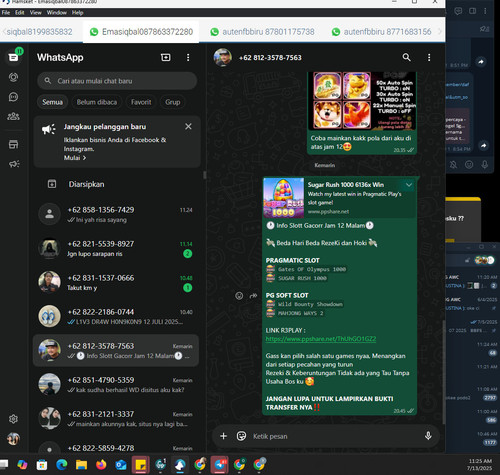Click the new chat icon beside WhatsApp title

coord(166,57)
